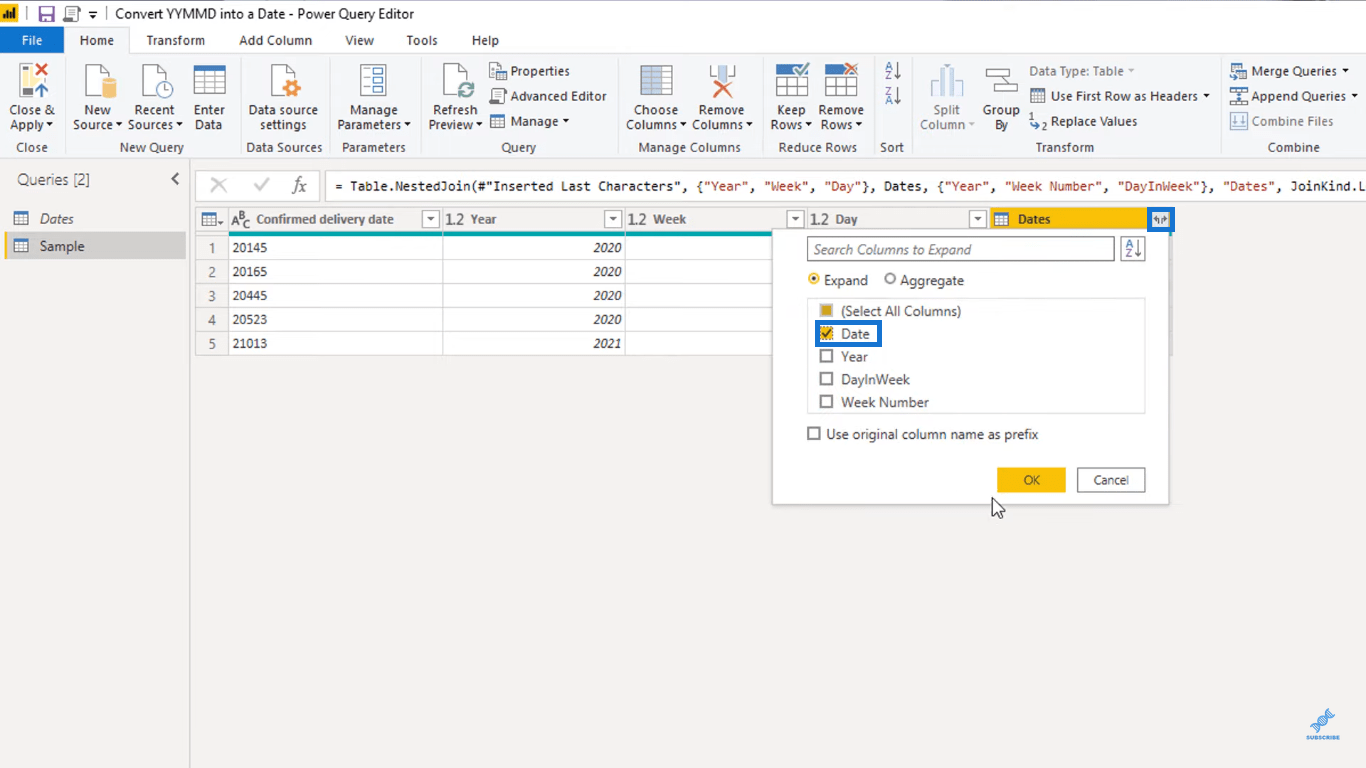
Task: Open the Data Type: Table dropdown
Action: 1082,71
